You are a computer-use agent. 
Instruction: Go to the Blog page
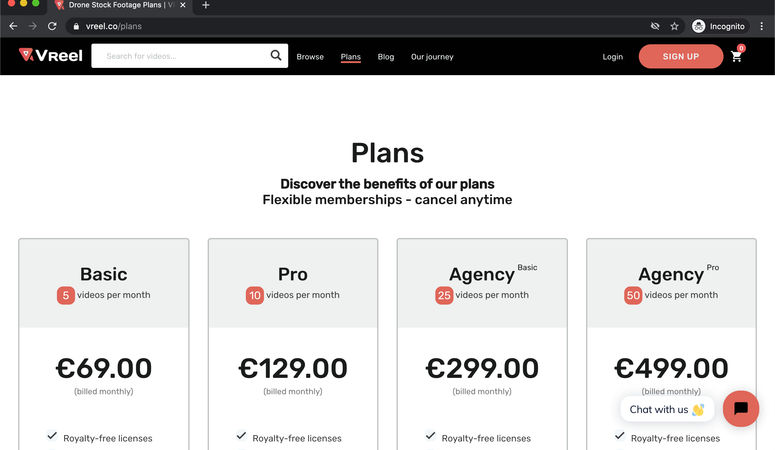click(x=386, y=57)
